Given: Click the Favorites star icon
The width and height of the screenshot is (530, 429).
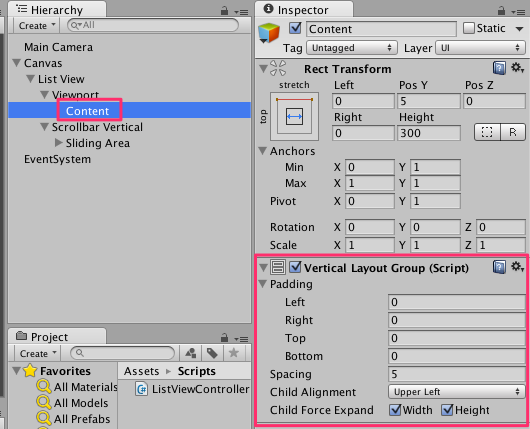Looking at the screenshot, I should (30, 371).
